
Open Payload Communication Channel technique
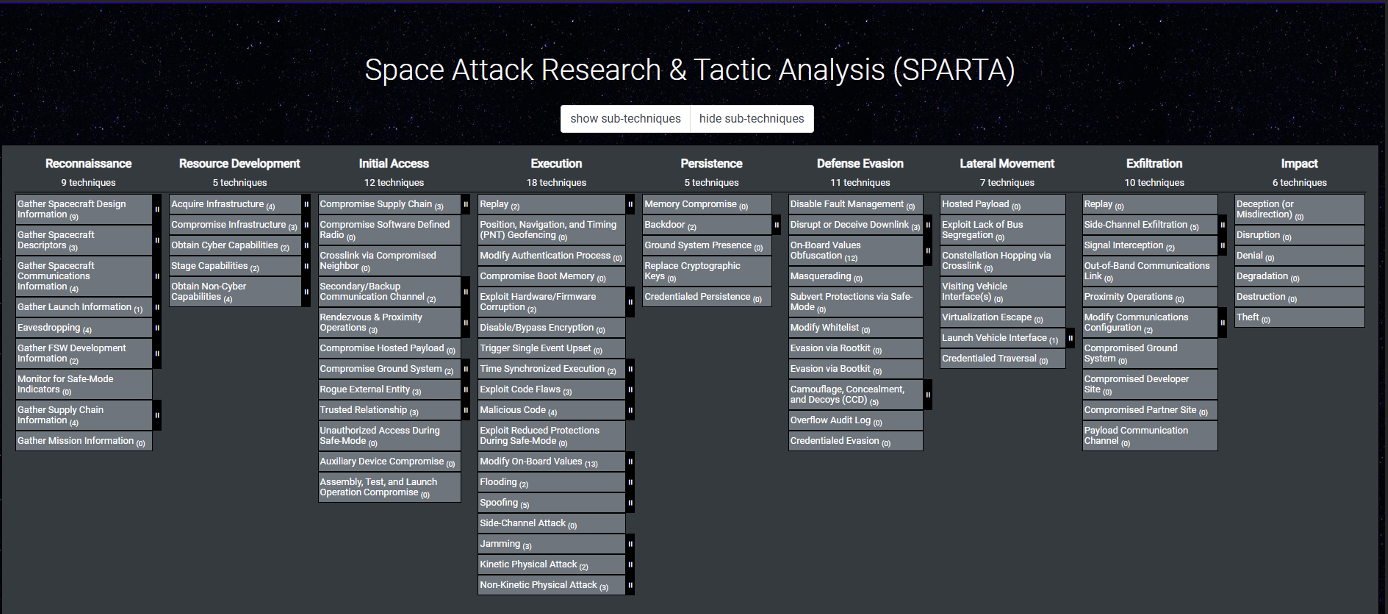(x=1150, y=436)
